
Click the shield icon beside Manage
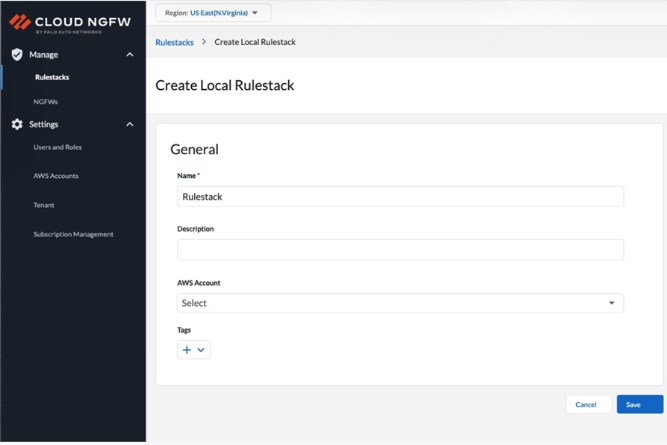(x=16, y=55)
